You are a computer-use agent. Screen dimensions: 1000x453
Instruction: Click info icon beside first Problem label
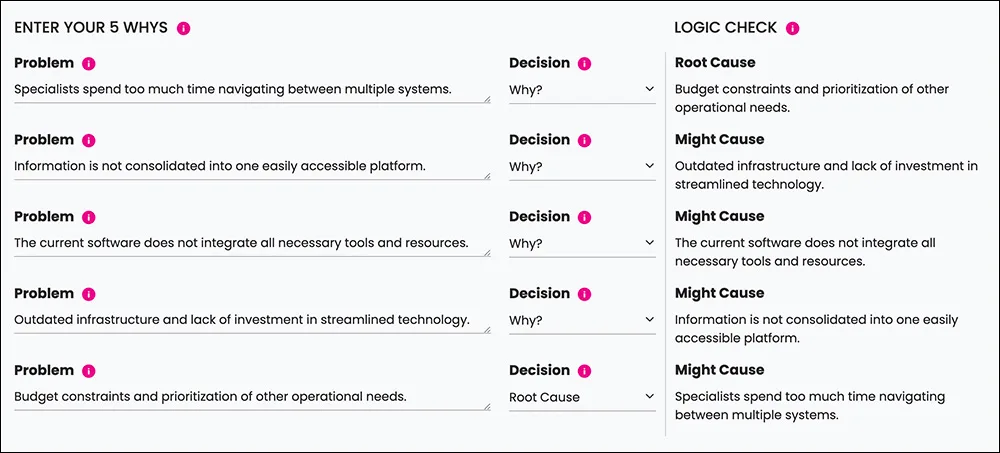(89, 64)
